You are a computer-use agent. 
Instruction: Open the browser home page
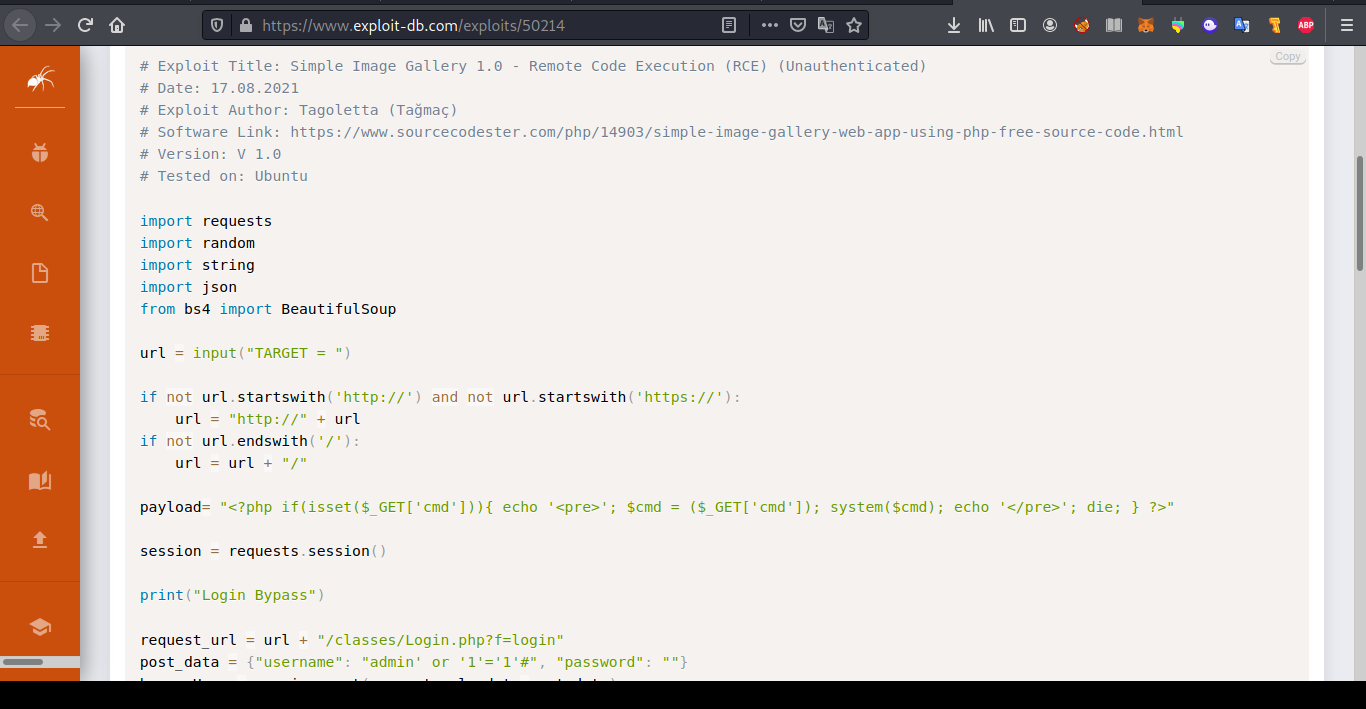coord(117,25)
